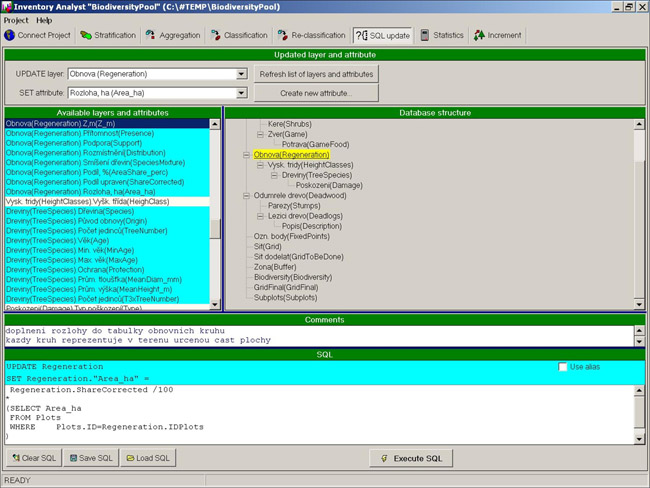Click Refresh list of layers and attributes
Screen dimensions: 650x488
[317, 74]
